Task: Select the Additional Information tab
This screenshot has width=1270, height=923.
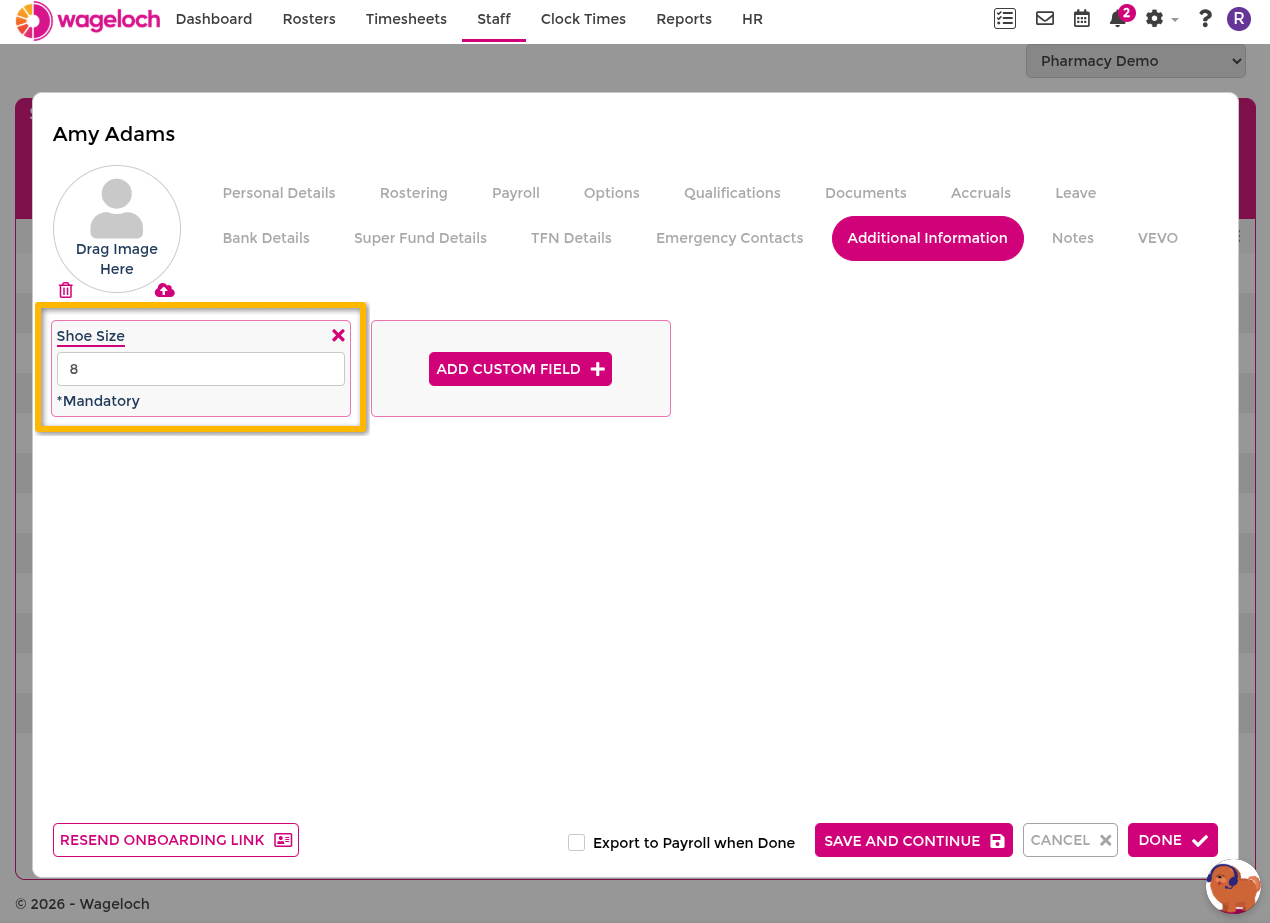Action: tap(928, 238)
